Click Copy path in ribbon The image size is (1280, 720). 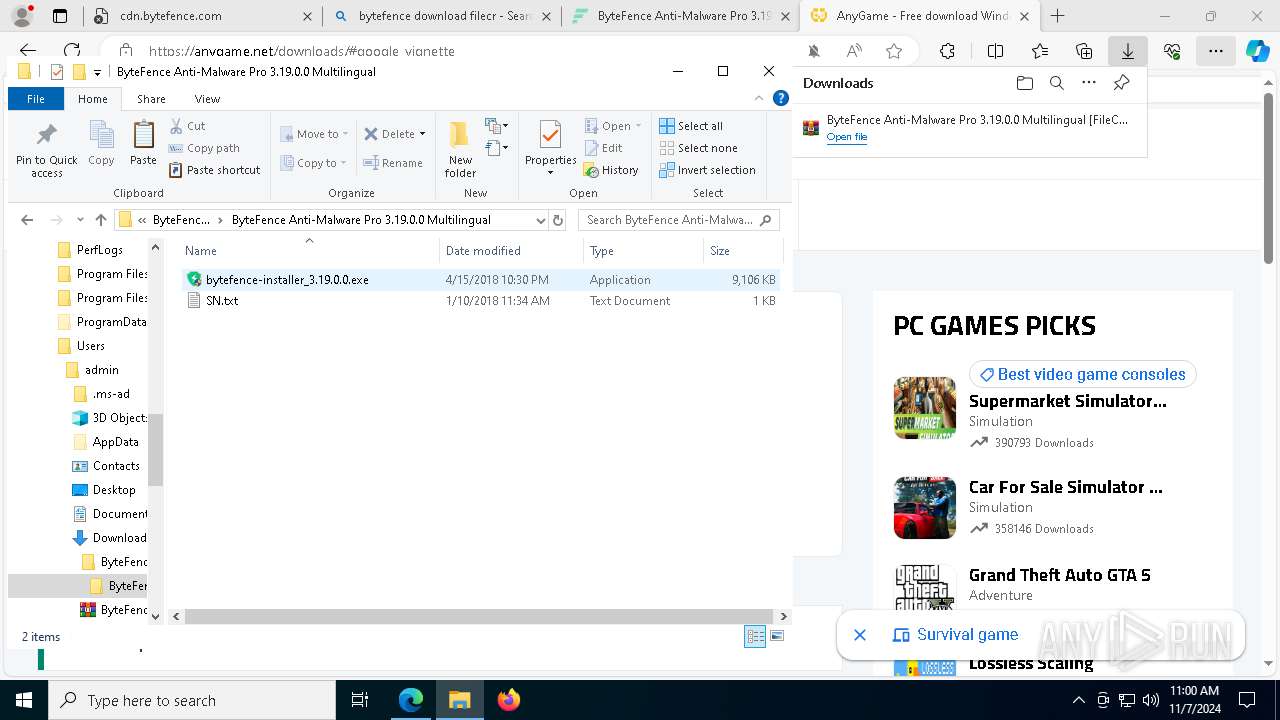204,148
